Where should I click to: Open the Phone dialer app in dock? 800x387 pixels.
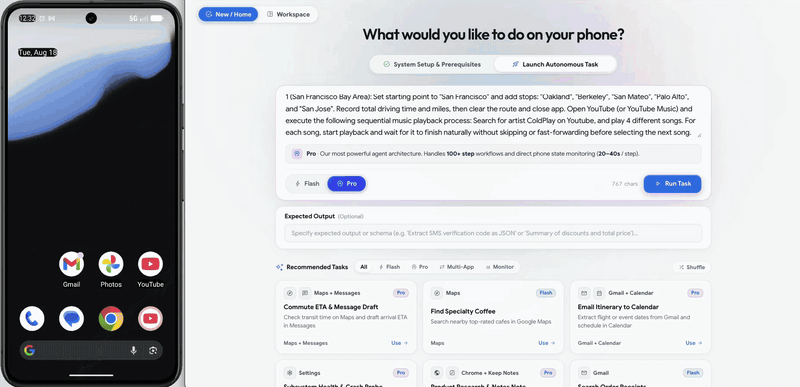(32, 319)
